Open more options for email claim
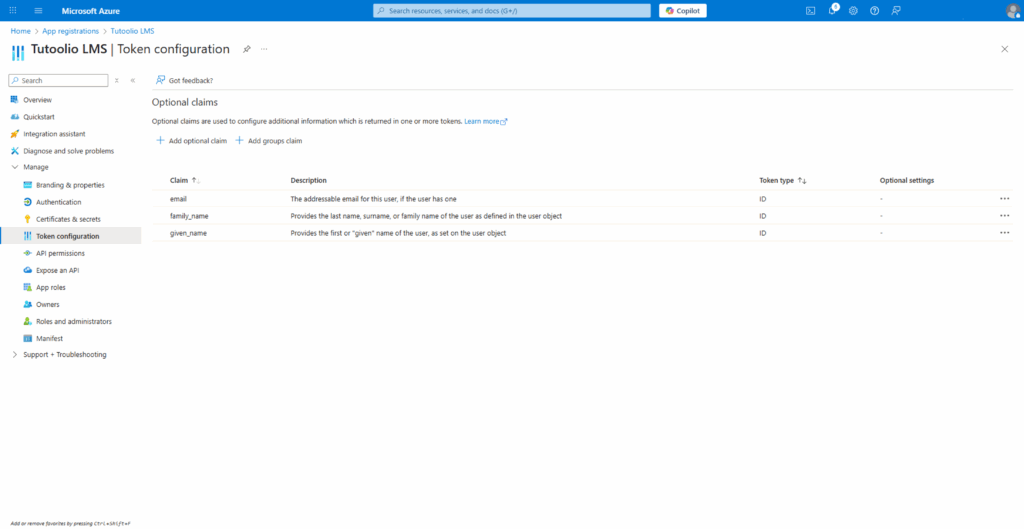Image resolution: width=1024 pixels, height=529 pixels. click(1004, 199)
